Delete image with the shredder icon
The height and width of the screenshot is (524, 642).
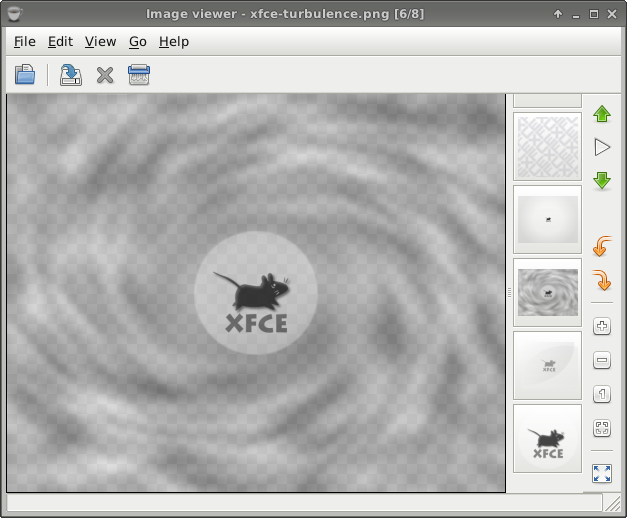coord(139,75)
